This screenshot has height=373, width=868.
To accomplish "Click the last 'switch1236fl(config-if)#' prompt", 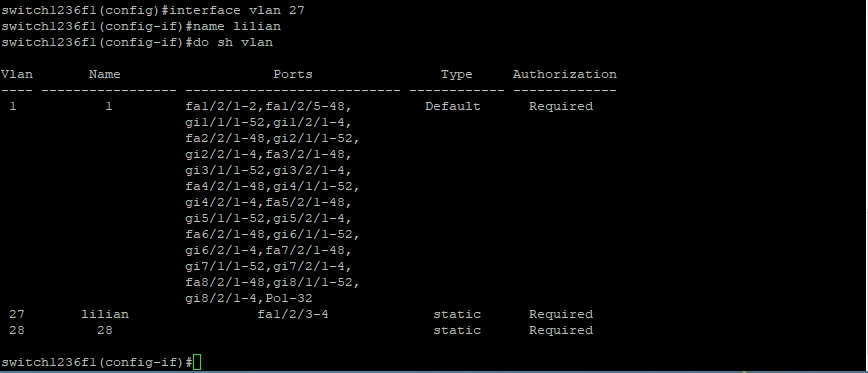I will (x=96, y=362).
